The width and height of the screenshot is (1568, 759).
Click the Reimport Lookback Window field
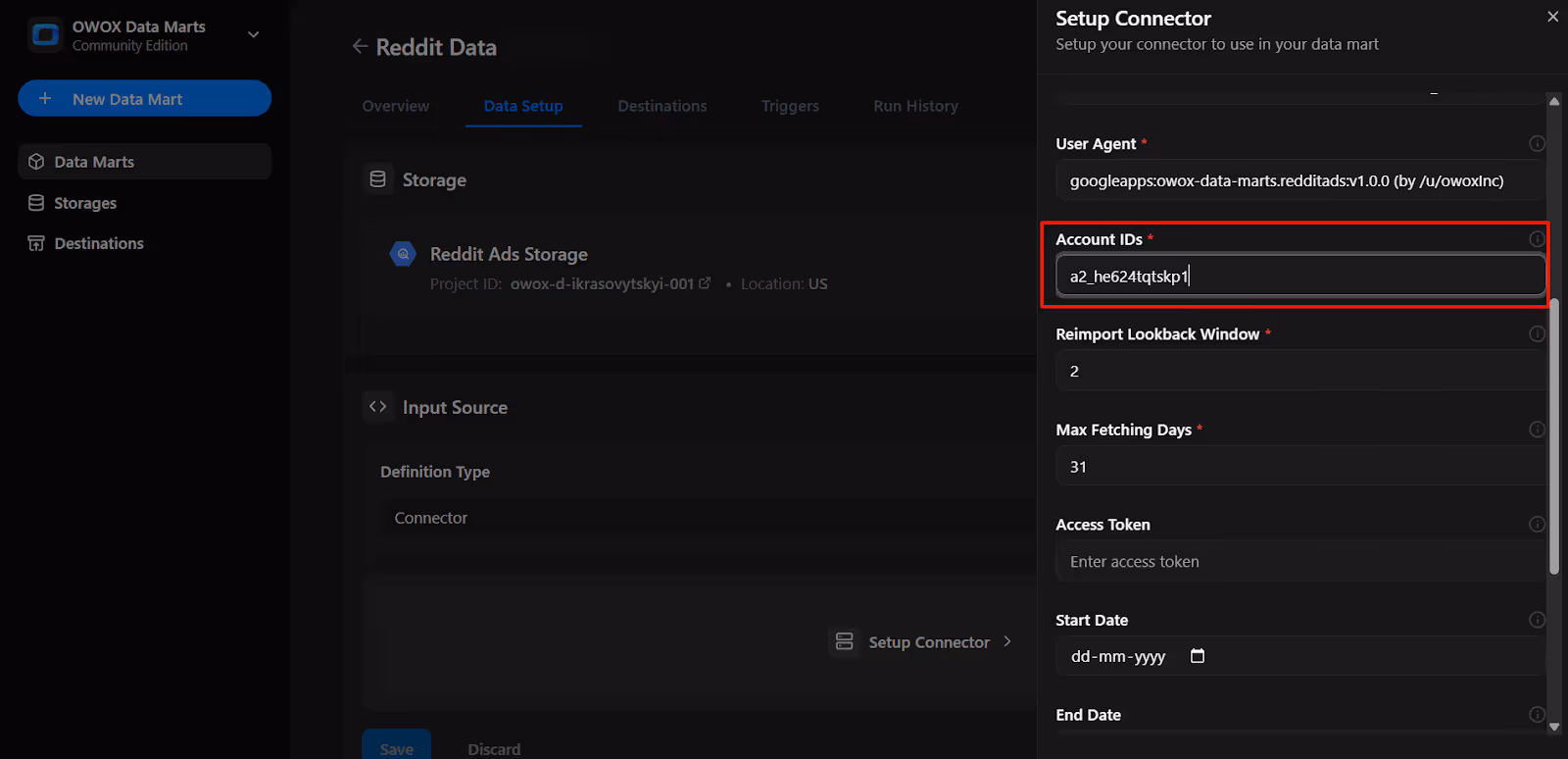pos(1300,371)
